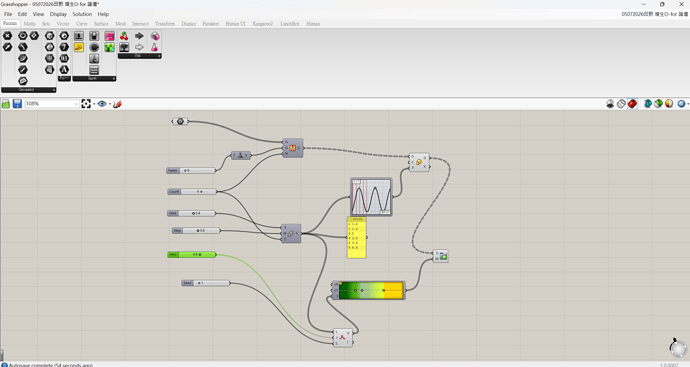This screenshot has width=690, height=367.
Task: Open the 108% zoom level combo box
Action: click(52, 104)
